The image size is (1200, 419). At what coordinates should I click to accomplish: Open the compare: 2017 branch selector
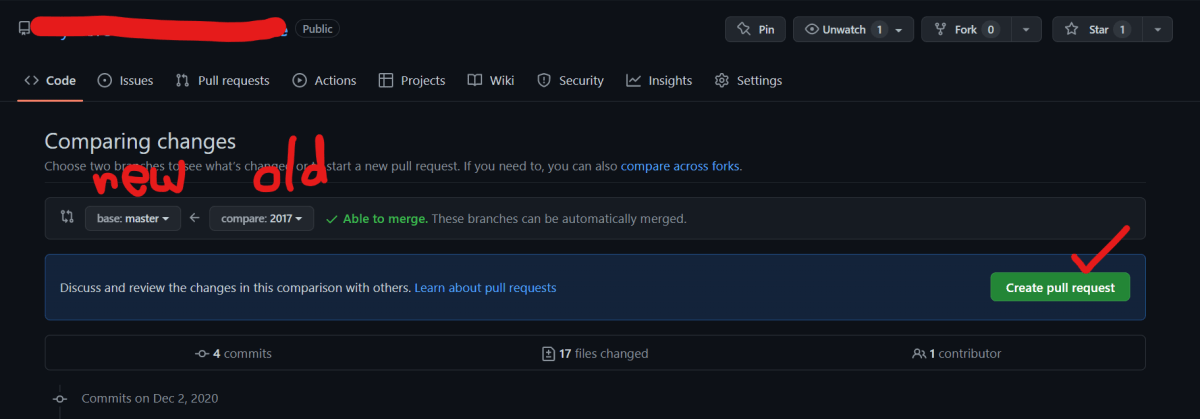[262, 218]
